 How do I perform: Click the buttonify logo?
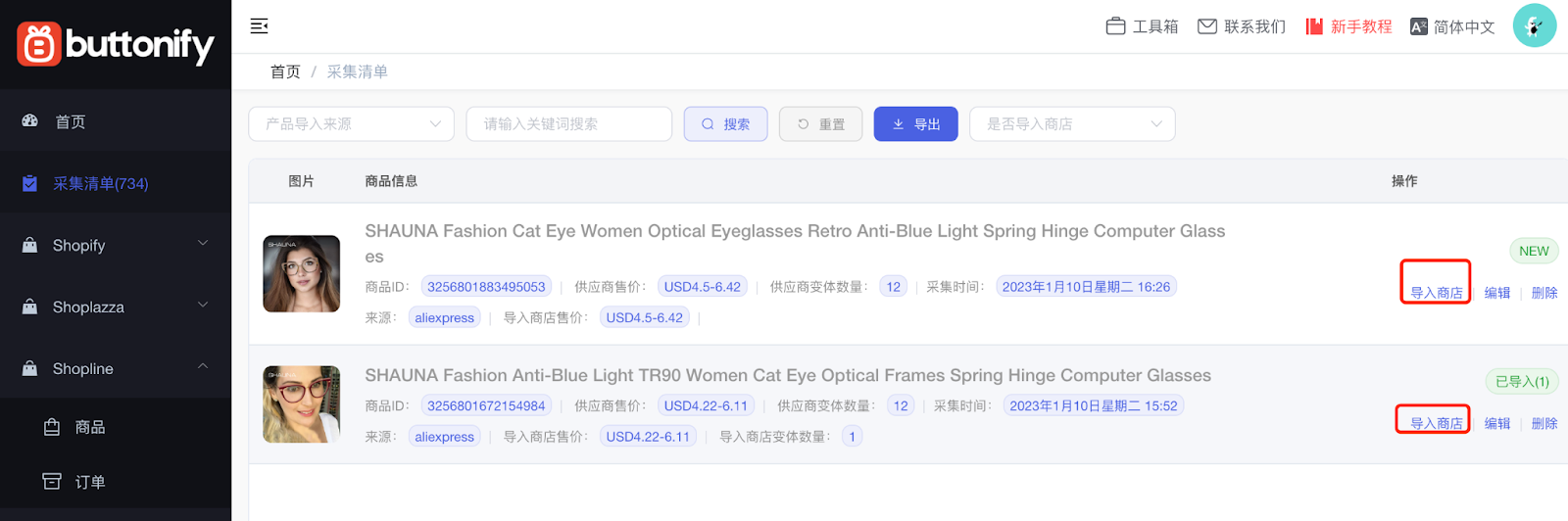coord(116,44)
